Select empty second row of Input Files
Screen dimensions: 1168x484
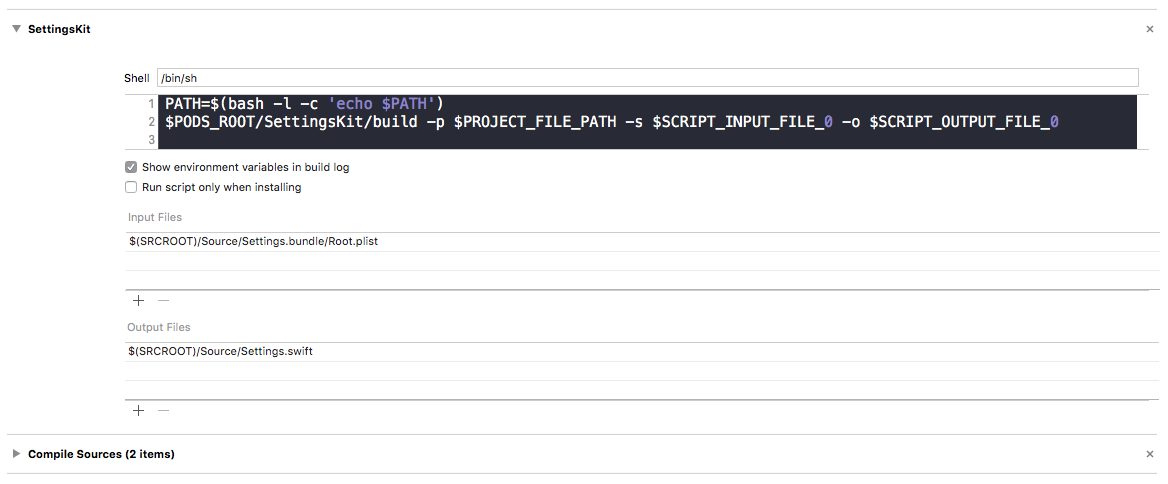[x=642, y=261]
